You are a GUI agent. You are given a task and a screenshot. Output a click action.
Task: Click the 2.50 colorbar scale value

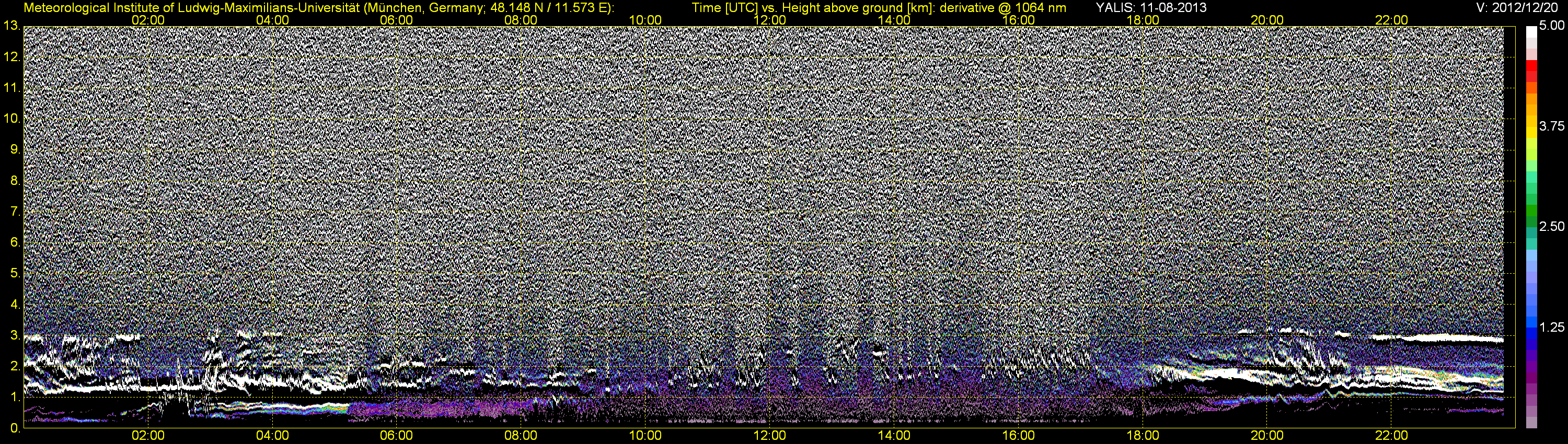point(1552,227)
